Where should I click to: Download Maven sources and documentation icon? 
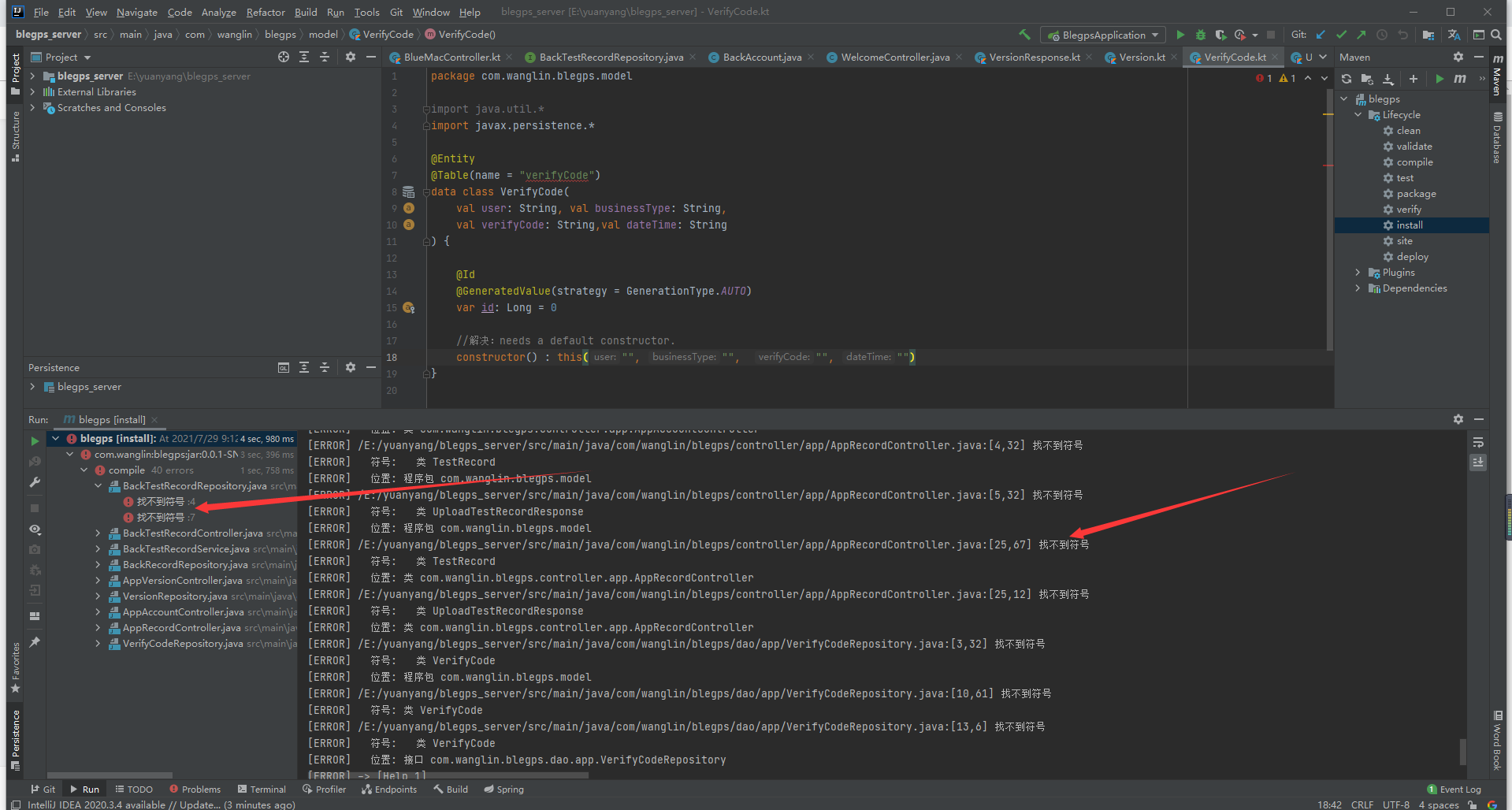pos(1388,79)
